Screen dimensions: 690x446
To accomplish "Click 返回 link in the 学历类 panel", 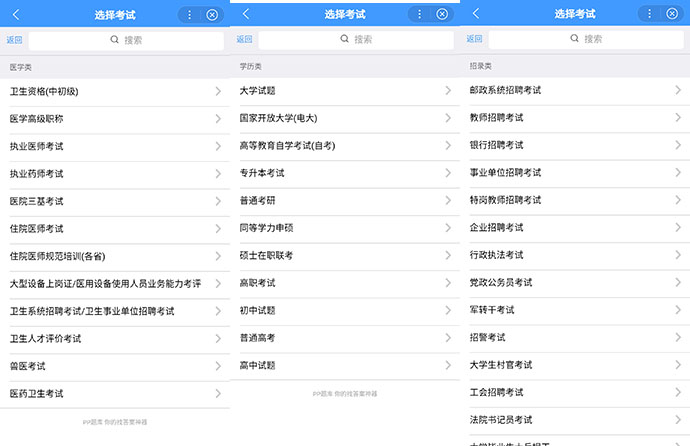I will (x=244, y=39).
